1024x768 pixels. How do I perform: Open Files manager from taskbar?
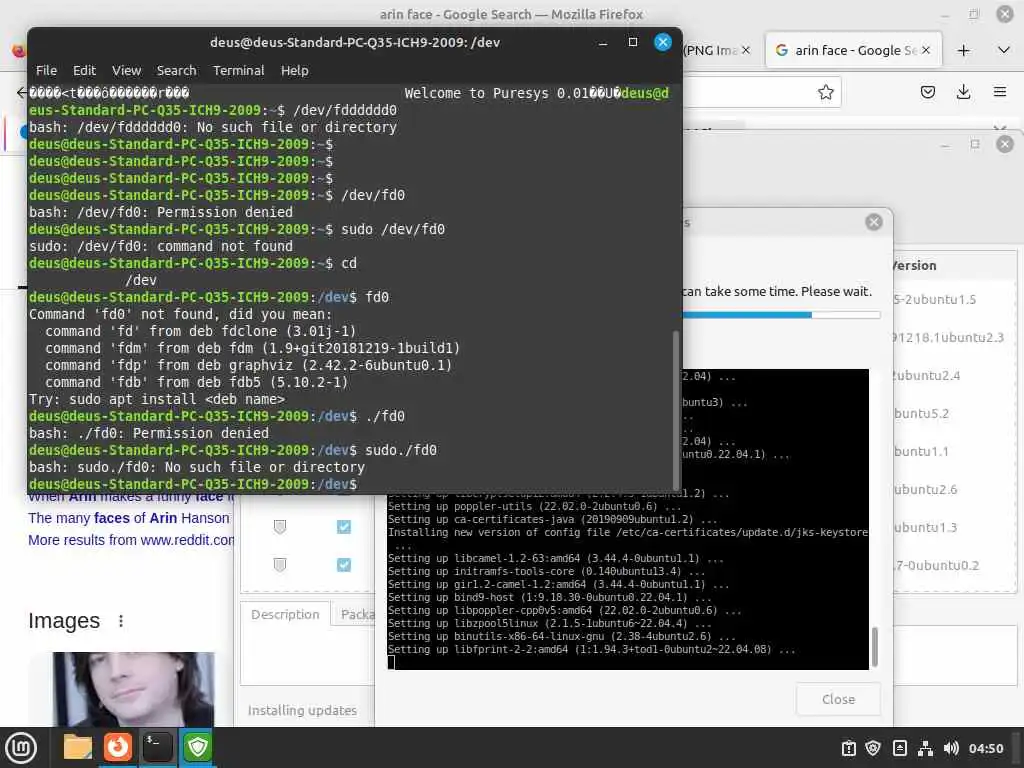pyautogui.click(x=77, y=747)
